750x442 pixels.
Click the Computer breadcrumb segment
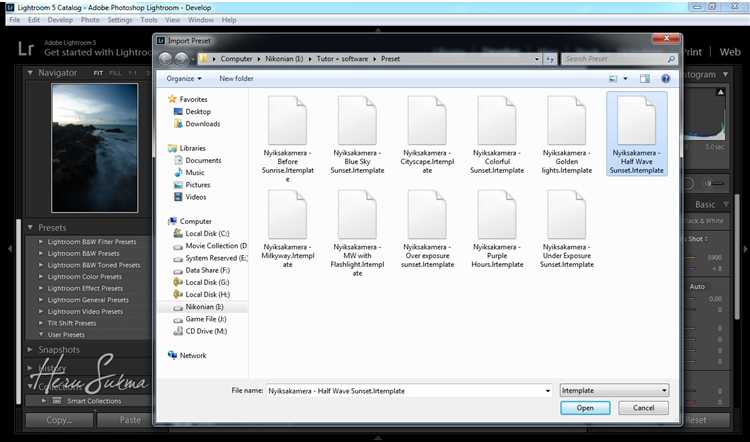pyautogui.click(x=236, y=59)
